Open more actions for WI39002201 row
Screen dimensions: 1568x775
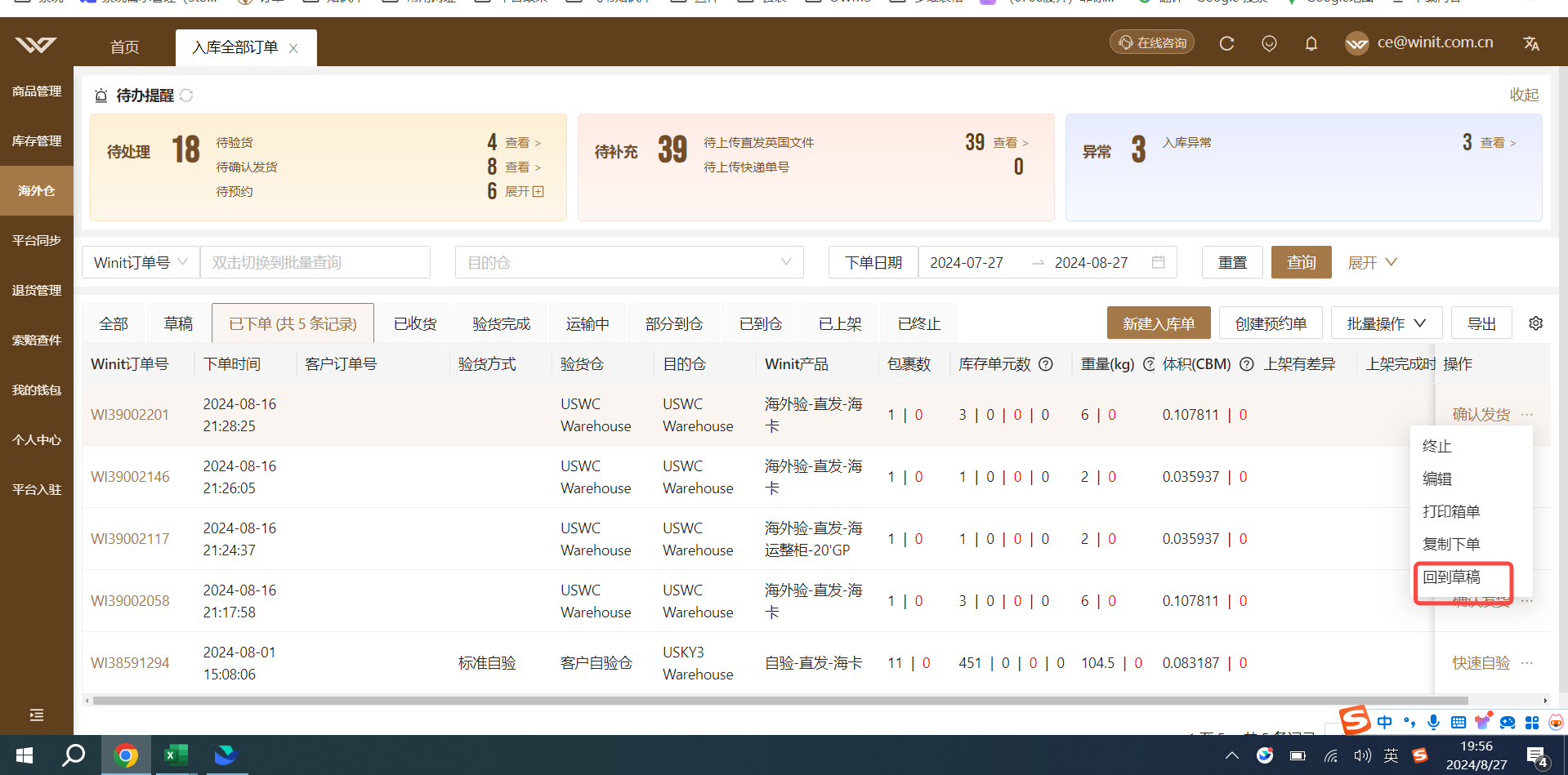tap(1527, 415)
